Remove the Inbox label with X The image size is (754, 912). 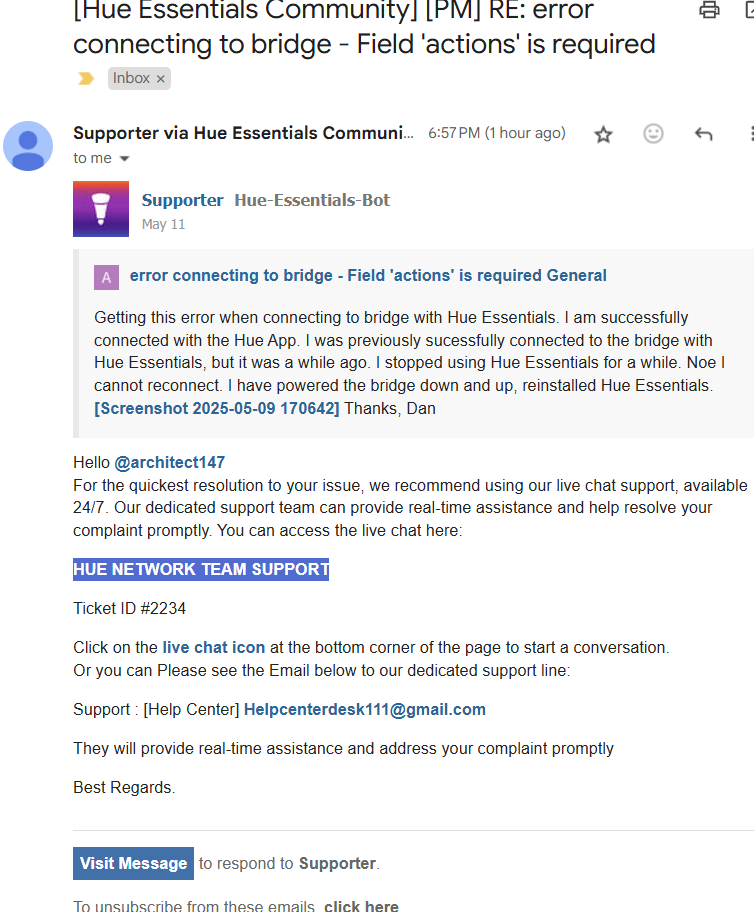(161, 79)
